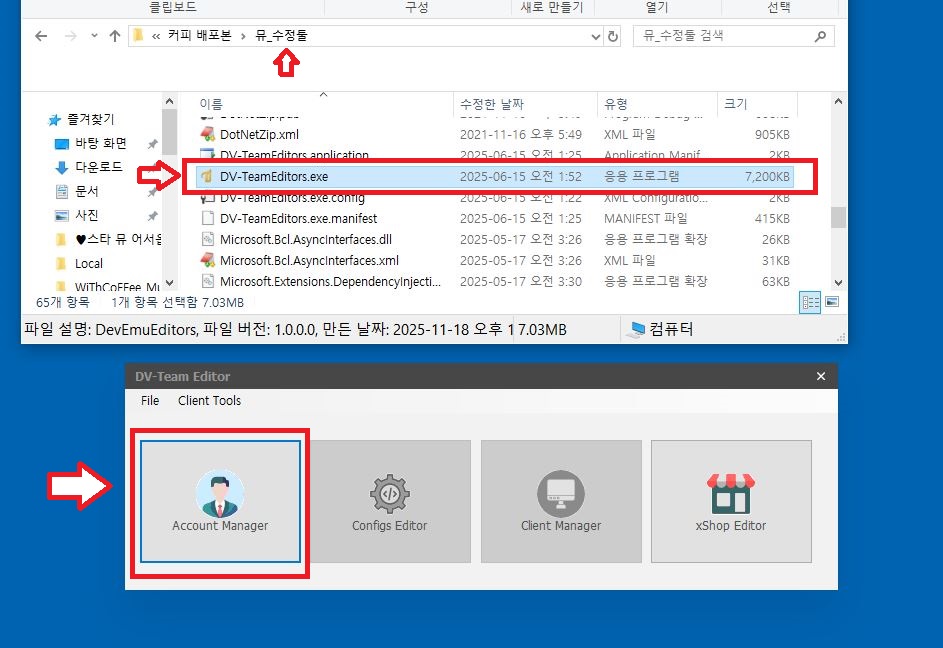Refresh the folder using the refresh icon
This screenshot has width=943, height=648.
point(613,36)
